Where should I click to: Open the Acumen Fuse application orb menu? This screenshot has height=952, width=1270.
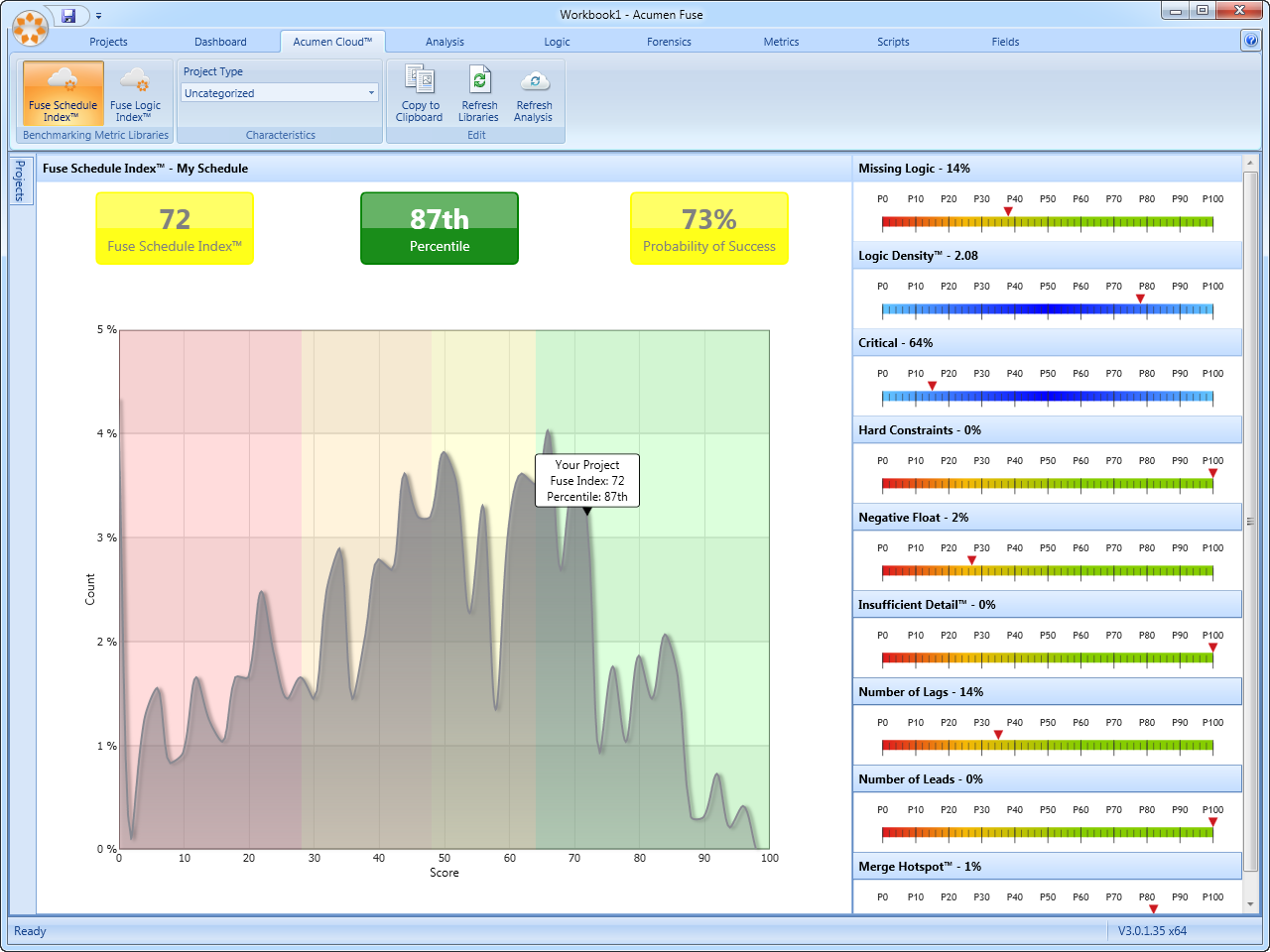[30, 28]
